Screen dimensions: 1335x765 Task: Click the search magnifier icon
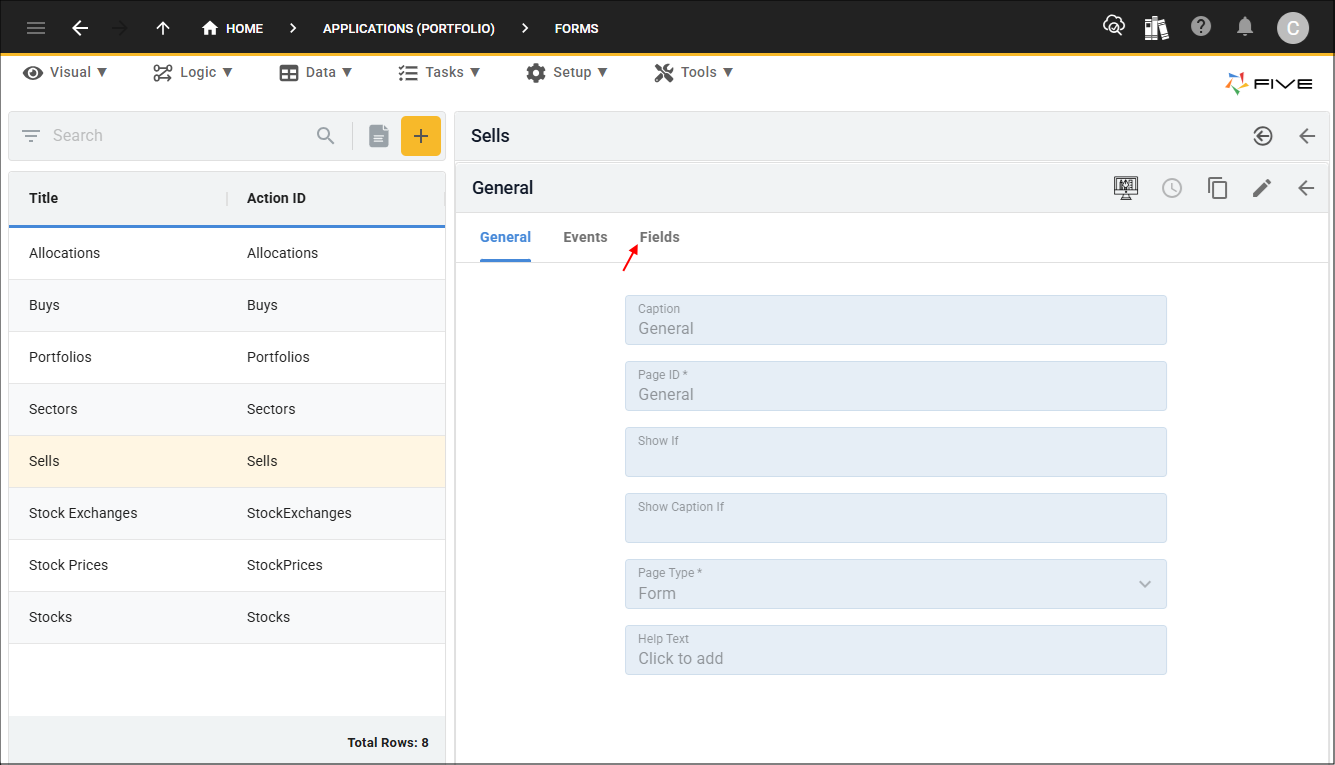point(326,136)
